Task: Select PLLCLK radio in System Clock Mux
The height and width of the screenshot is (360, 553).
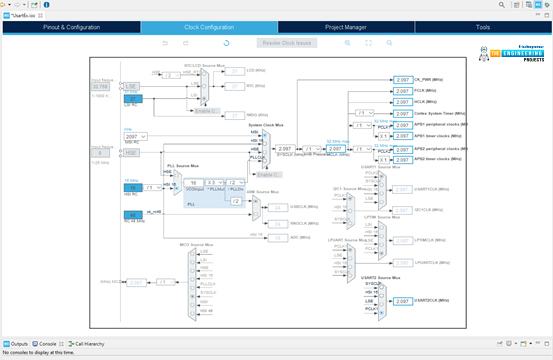Action: pyautogui.click(x=265, y=160)
